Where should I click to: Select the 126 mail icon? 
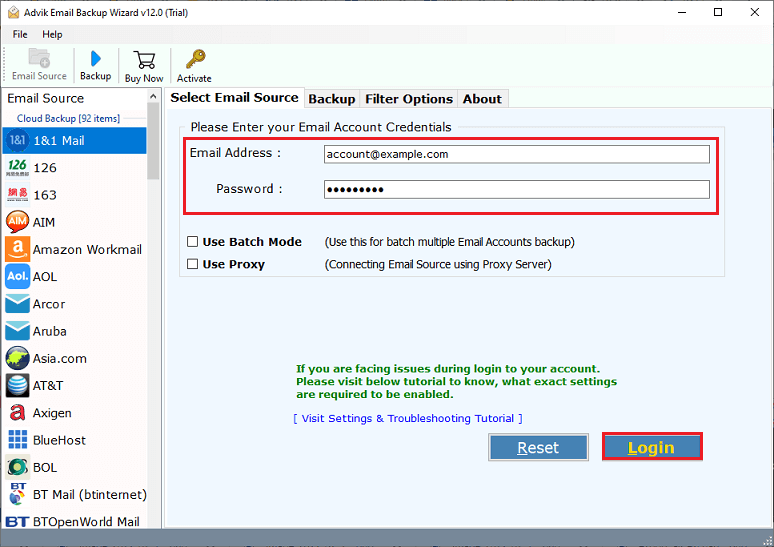coord(17,168)
